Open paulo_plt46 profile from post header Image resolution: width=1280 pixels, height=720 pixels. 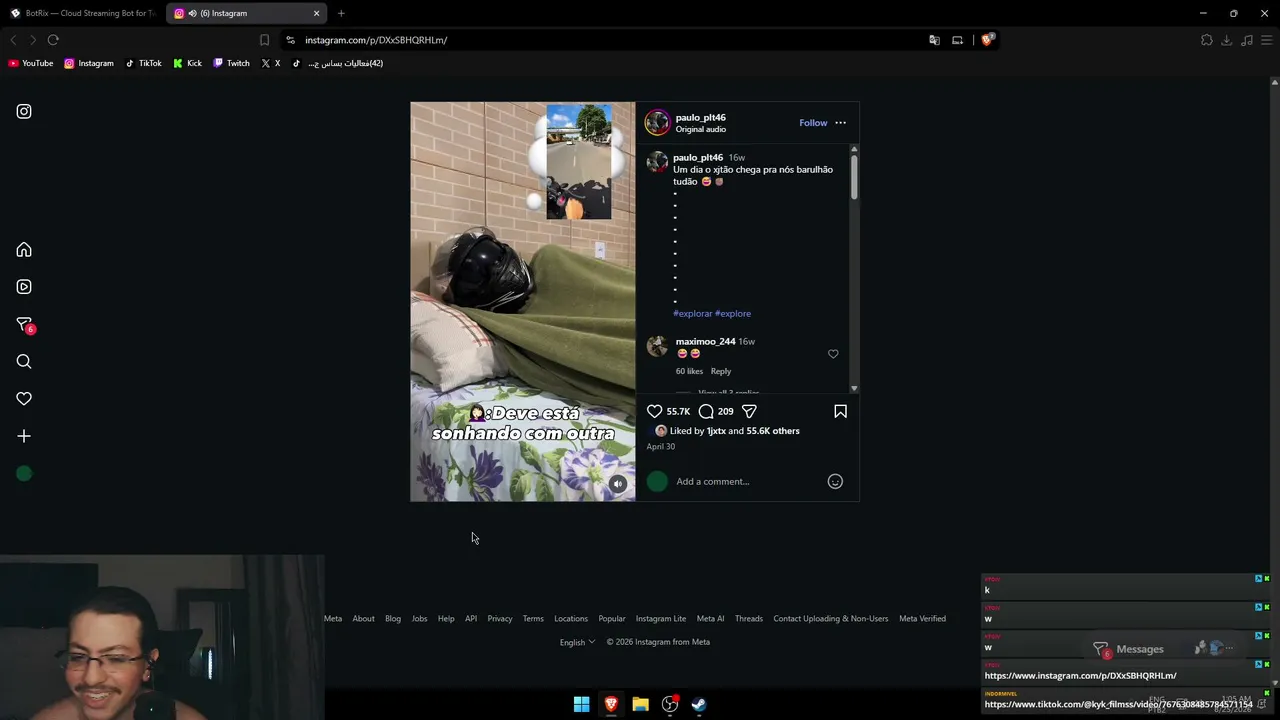700,117
